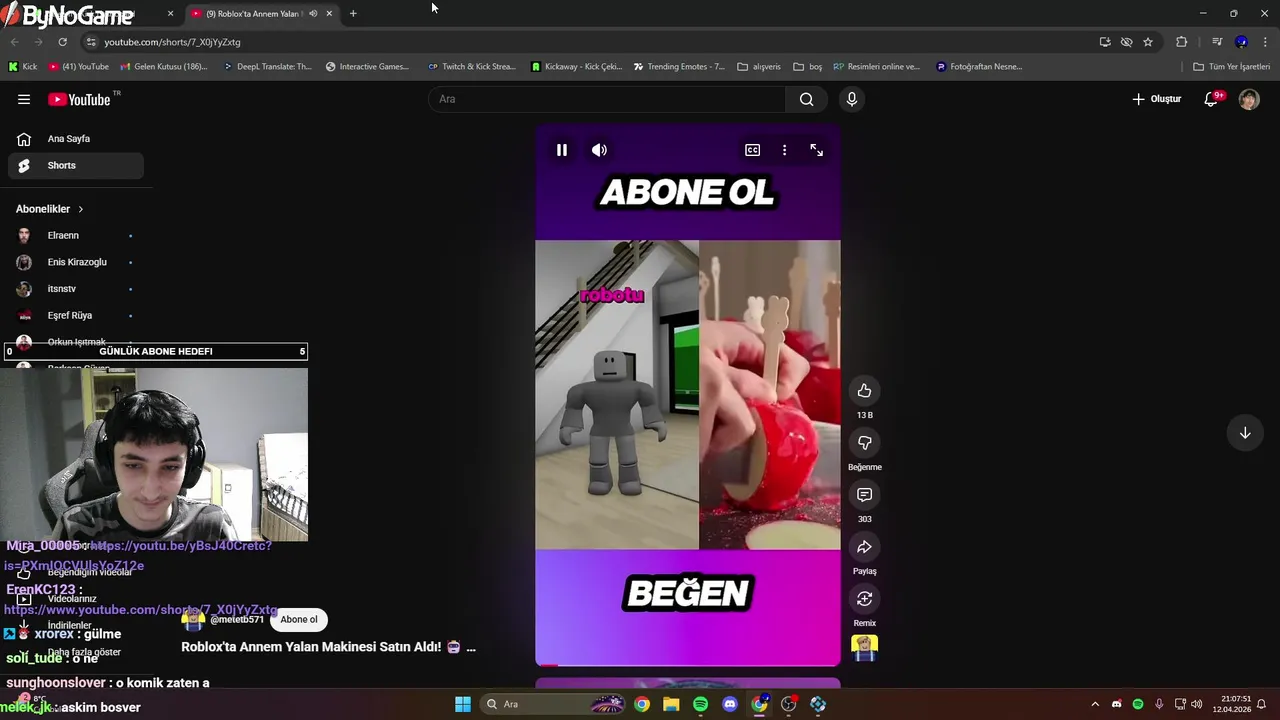Open the Kick bookmark
The width and height of the screenshot is (1280, 720).
22,67
